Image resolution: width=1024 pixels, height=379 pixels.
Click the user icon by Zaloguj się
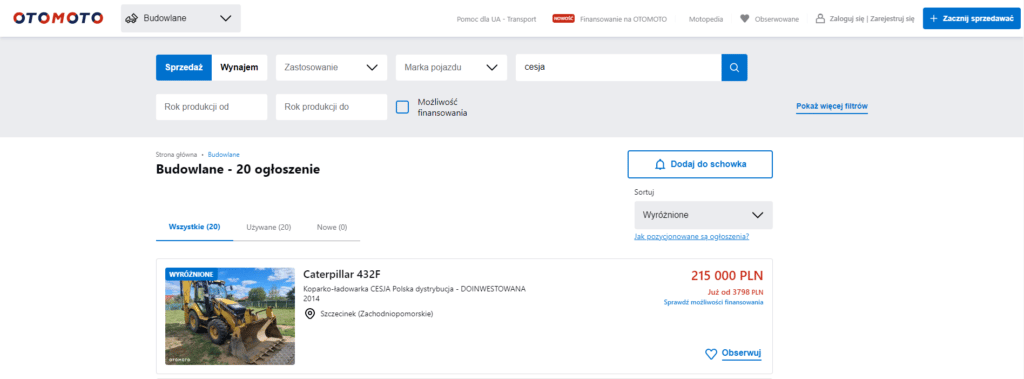(820, 19)
